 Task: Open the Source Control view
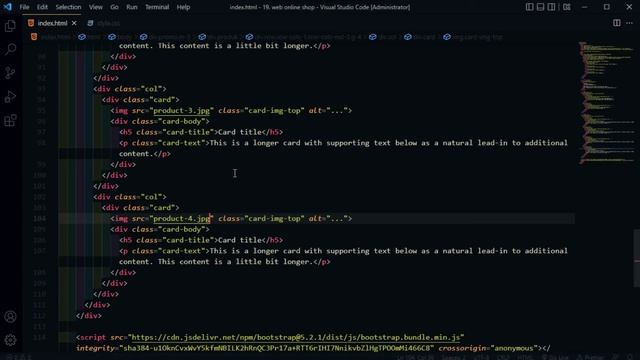click(x=10, y=73)
